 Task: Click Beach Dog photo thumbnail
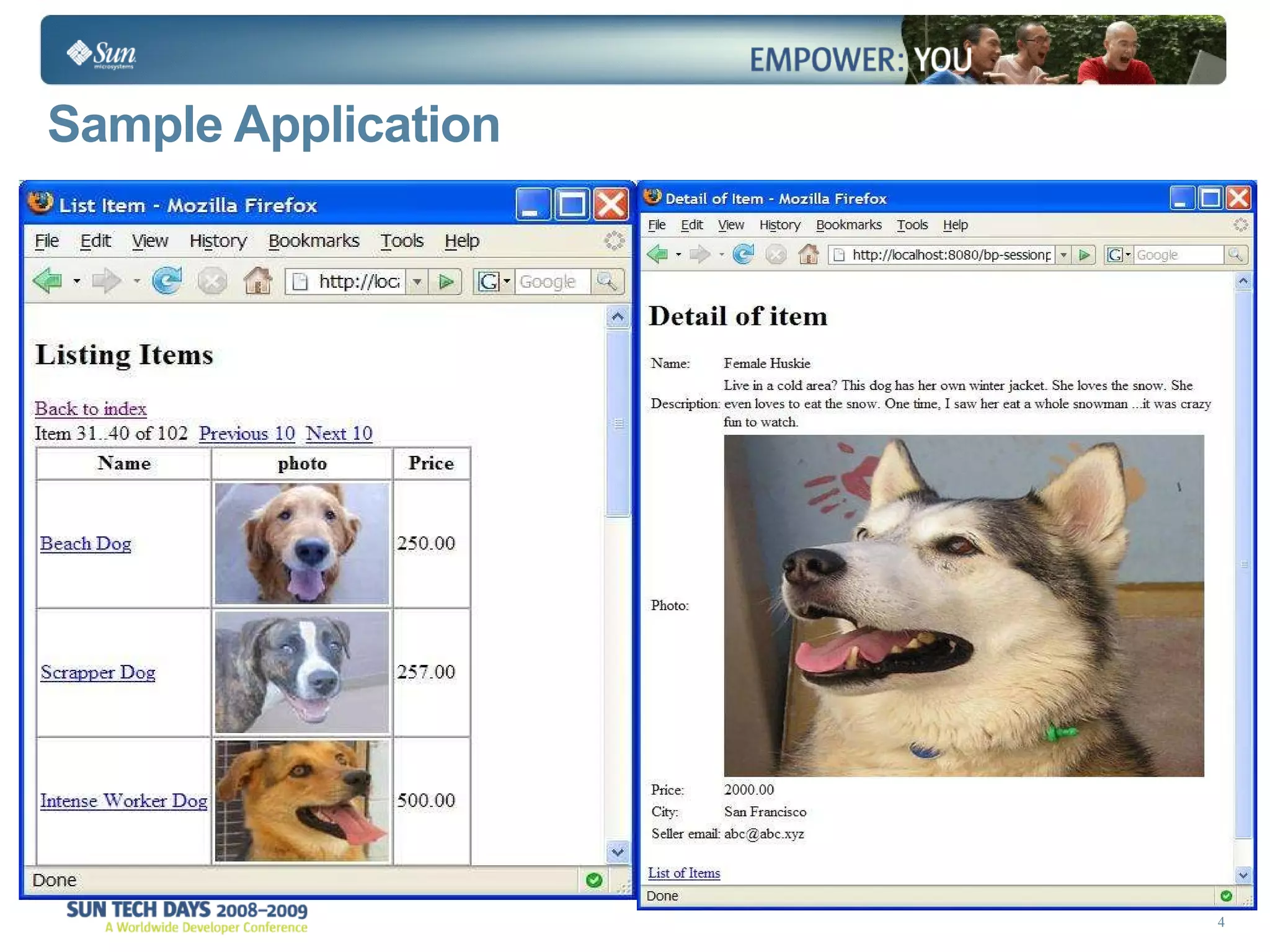(302, 543)
